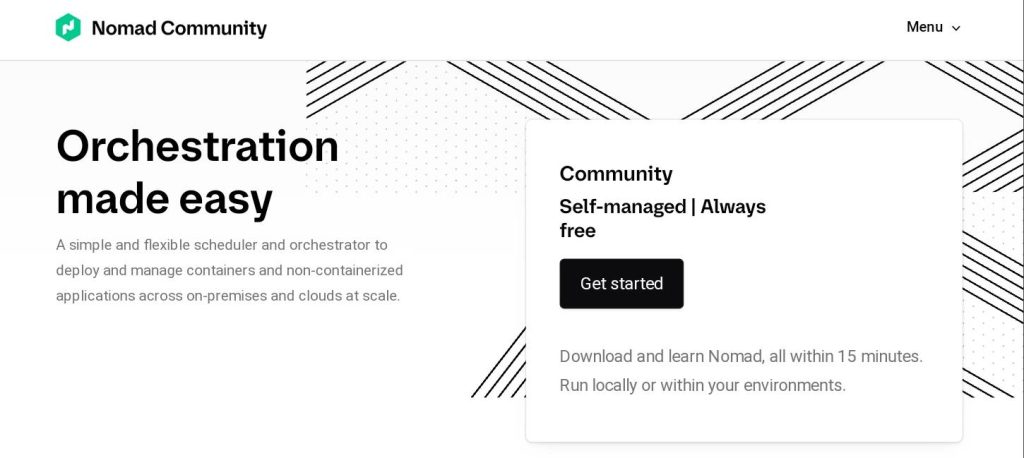This screenshot has height=458, width=1024.
Task: Click the scheduler and orchestrator description paragraph
Action: pyautogui.click(x=229, y=270)
